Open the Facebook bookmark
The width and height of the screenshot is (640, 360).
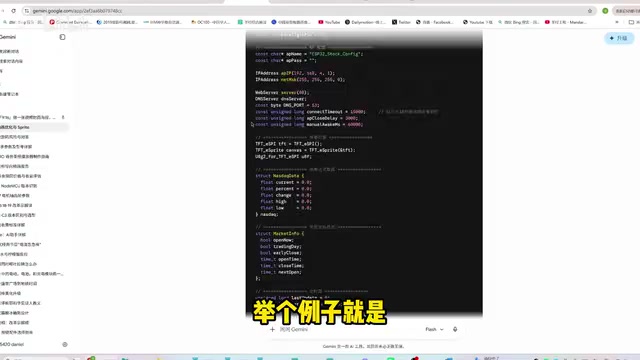coord(434,22)
